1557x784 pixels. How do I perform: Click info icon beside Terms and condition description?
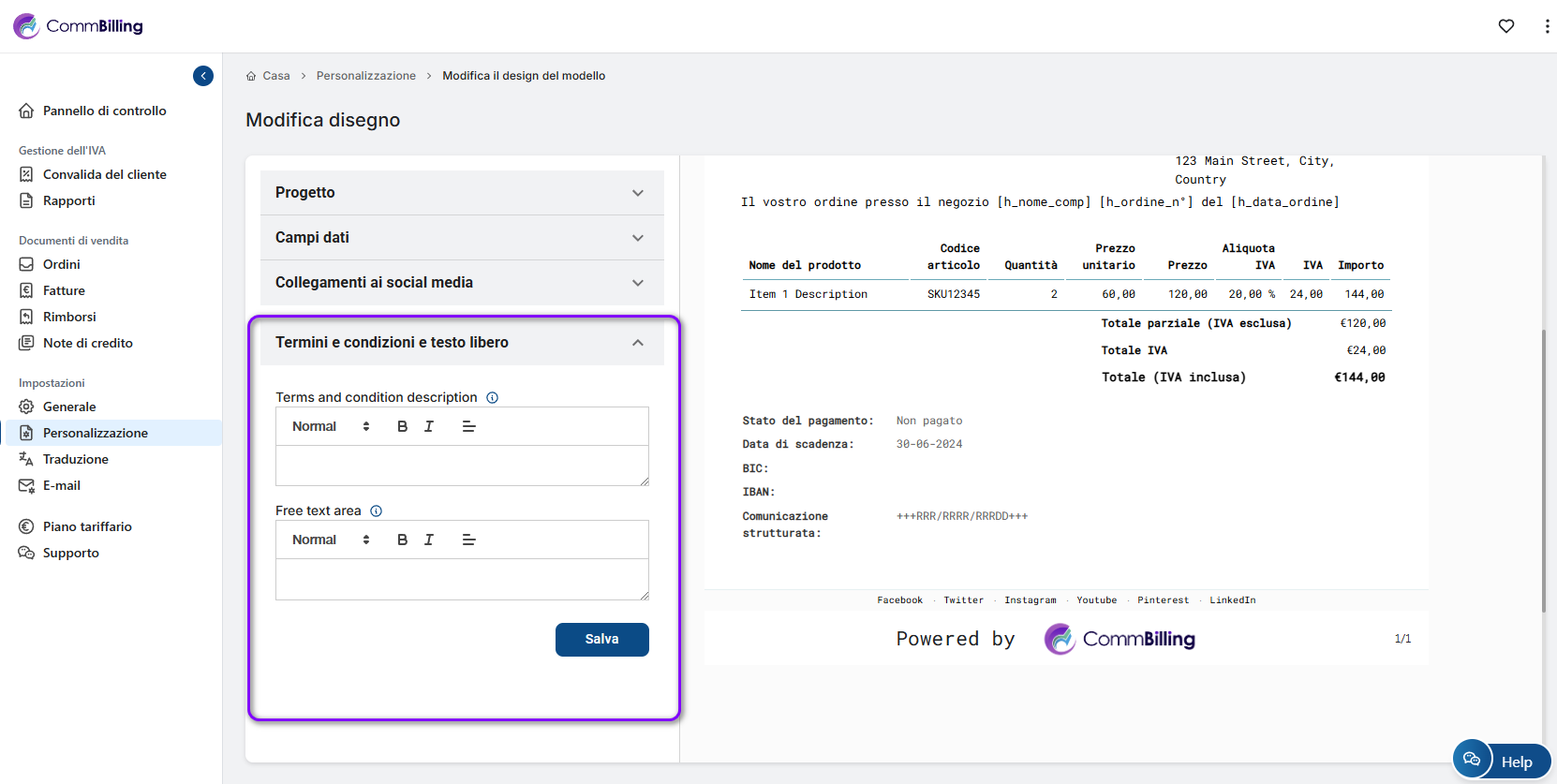(x=492, y=397)
